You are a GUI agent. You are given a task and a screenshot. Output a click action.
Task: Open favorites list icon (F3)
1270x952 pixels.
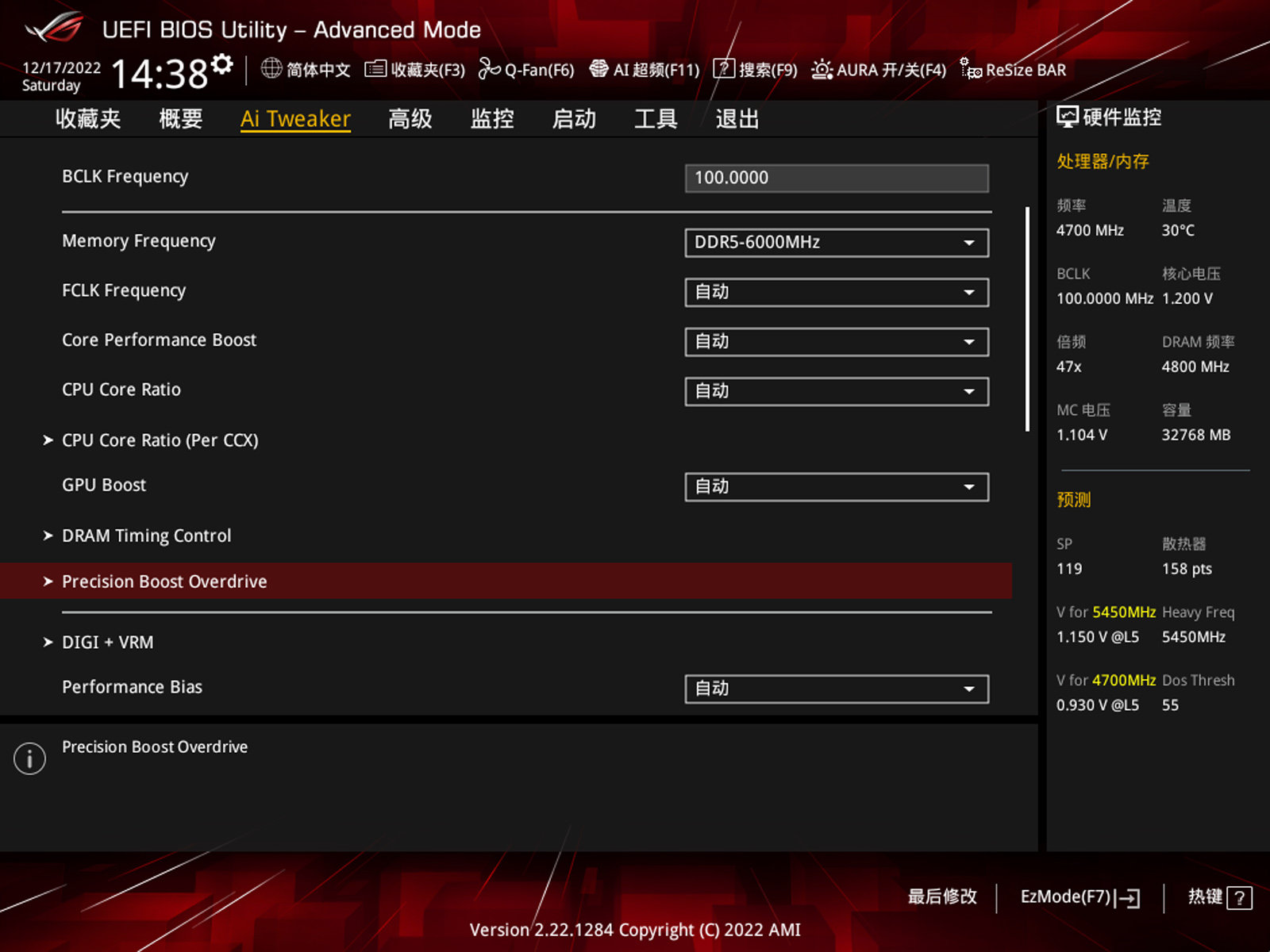pyautogui.click(x=375, y=69)
